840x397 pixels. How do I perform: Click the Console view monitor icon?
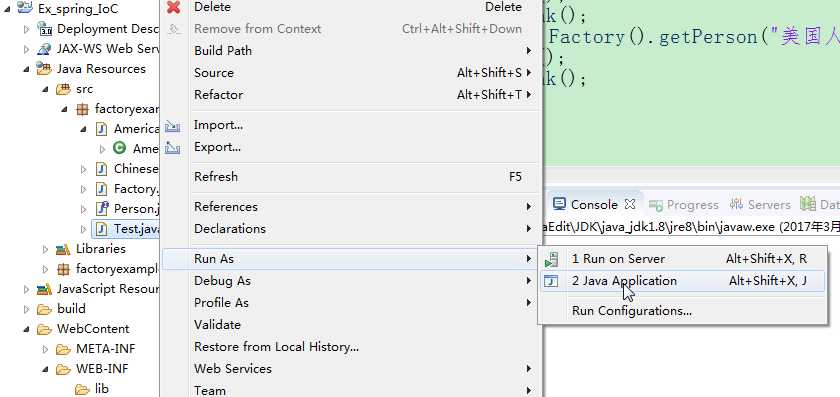559,204
